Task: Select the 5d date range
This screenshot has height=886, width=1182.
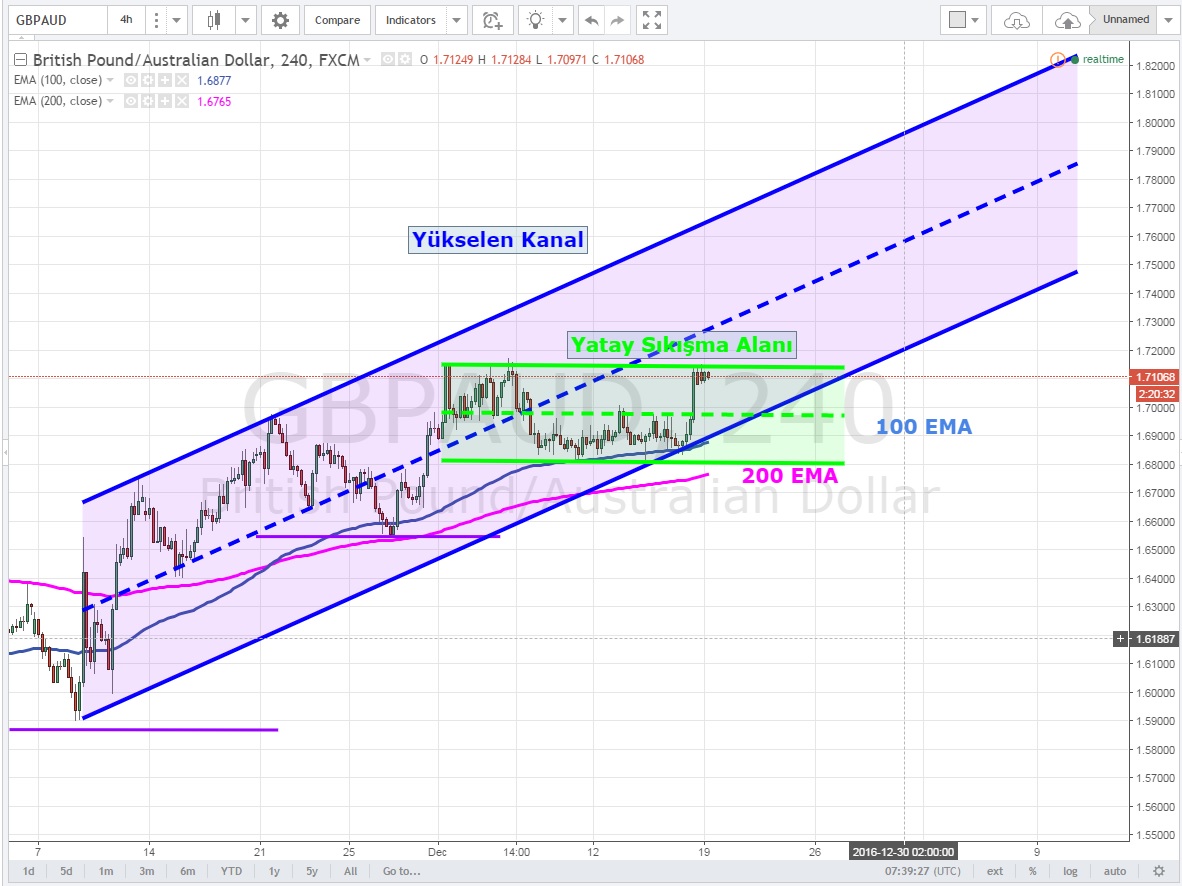Action: pyautogui.click(x=66, y=871)
